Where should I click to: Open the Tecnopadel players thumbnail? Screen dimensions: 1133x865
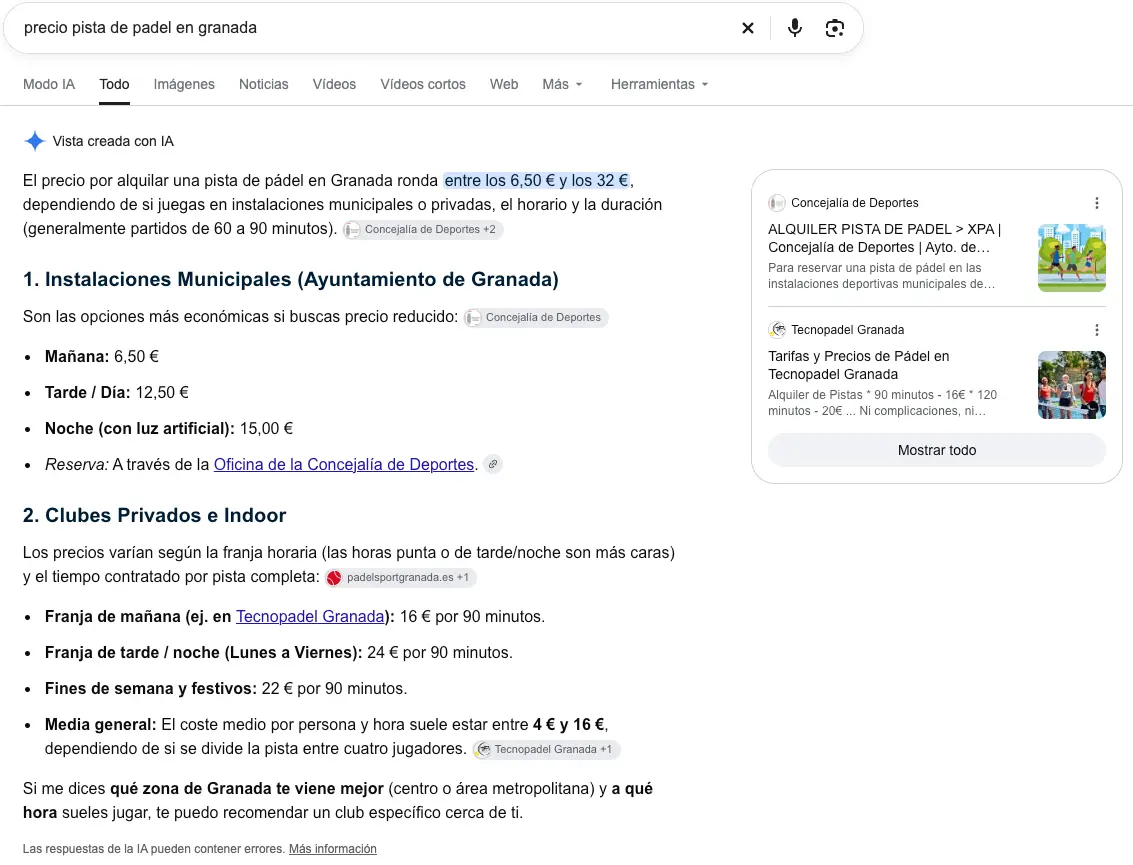[x=1072, y=384]
